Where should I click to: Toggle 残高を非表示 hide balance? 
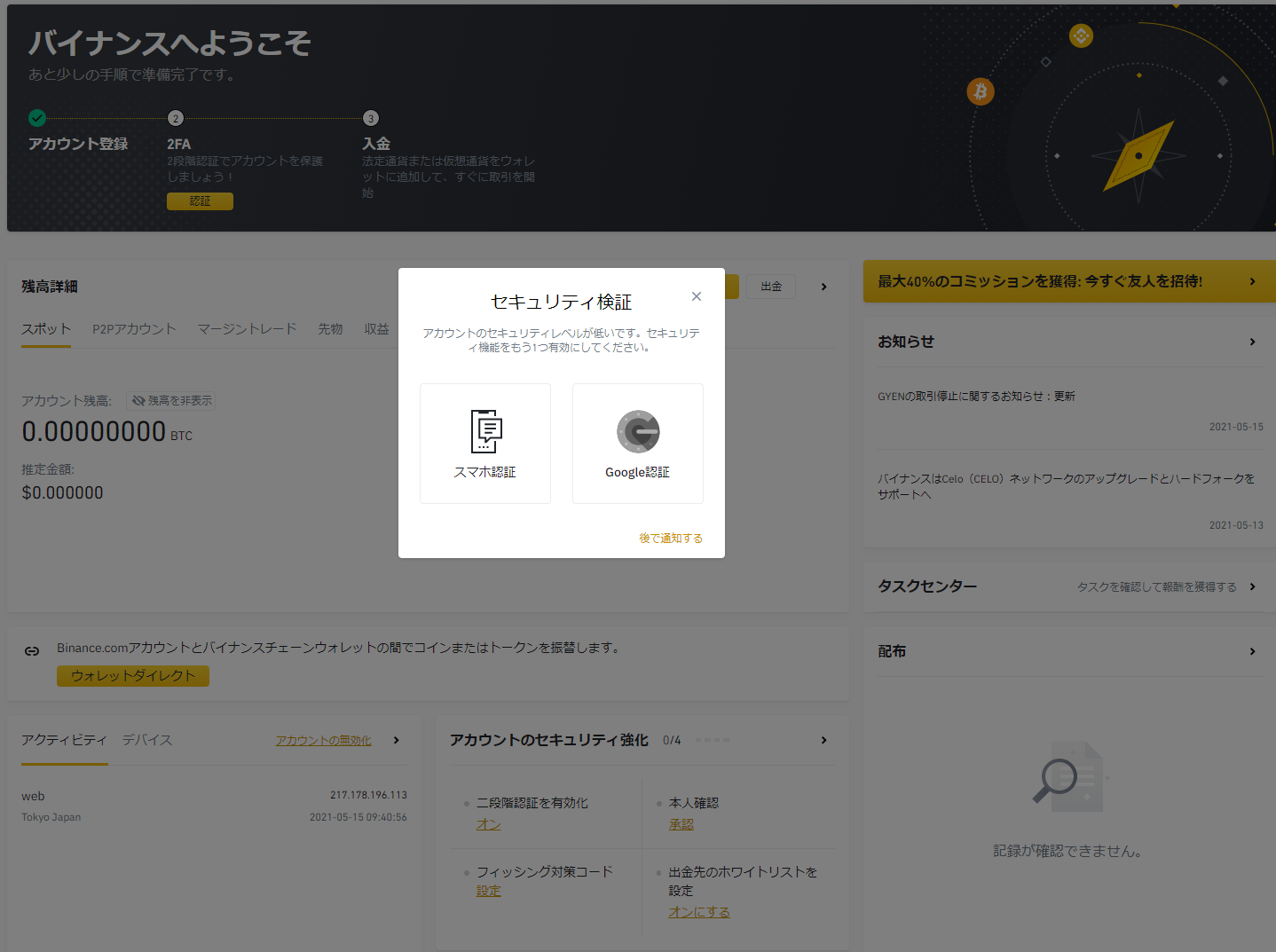171,401
